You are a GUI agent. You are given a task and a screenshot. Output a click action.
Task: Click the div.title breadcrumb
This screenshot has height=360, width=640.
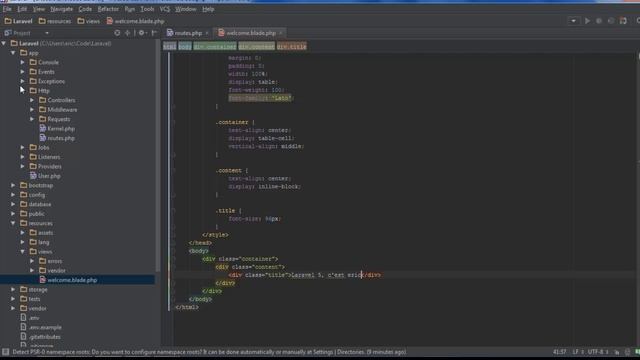(291, 47)
